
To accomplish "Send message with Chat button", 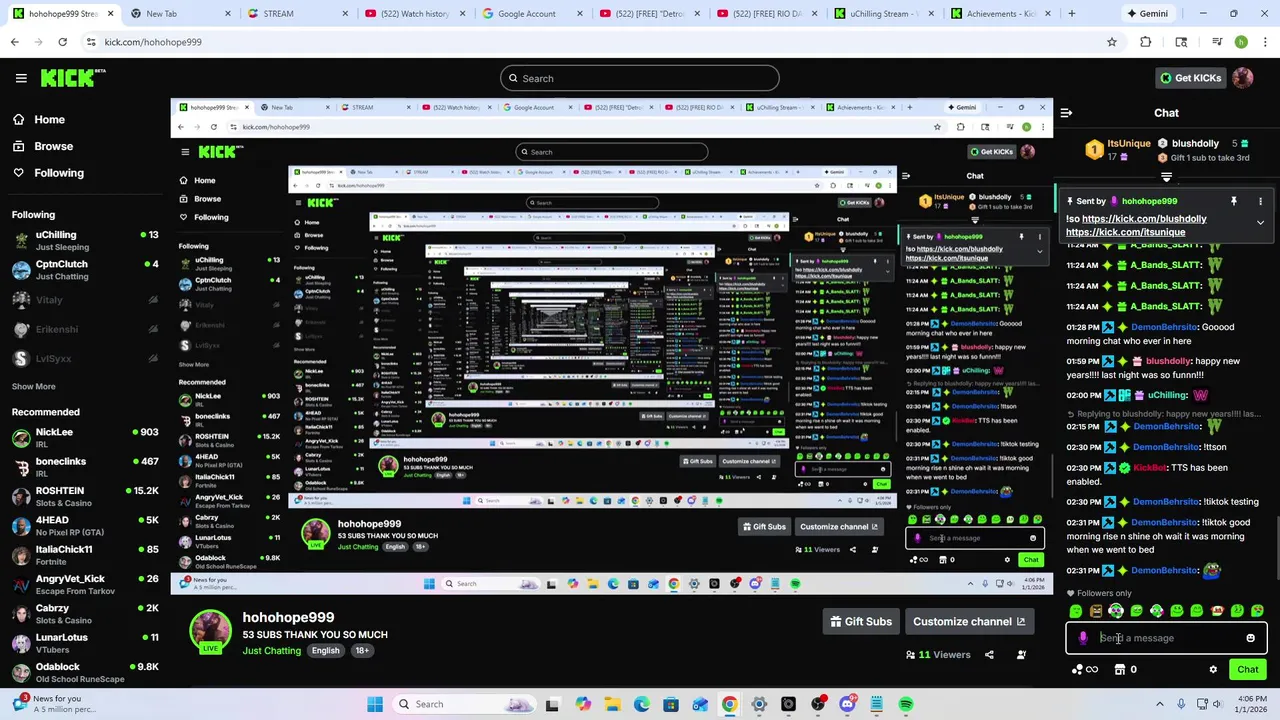I will (x=1248, y=670).
